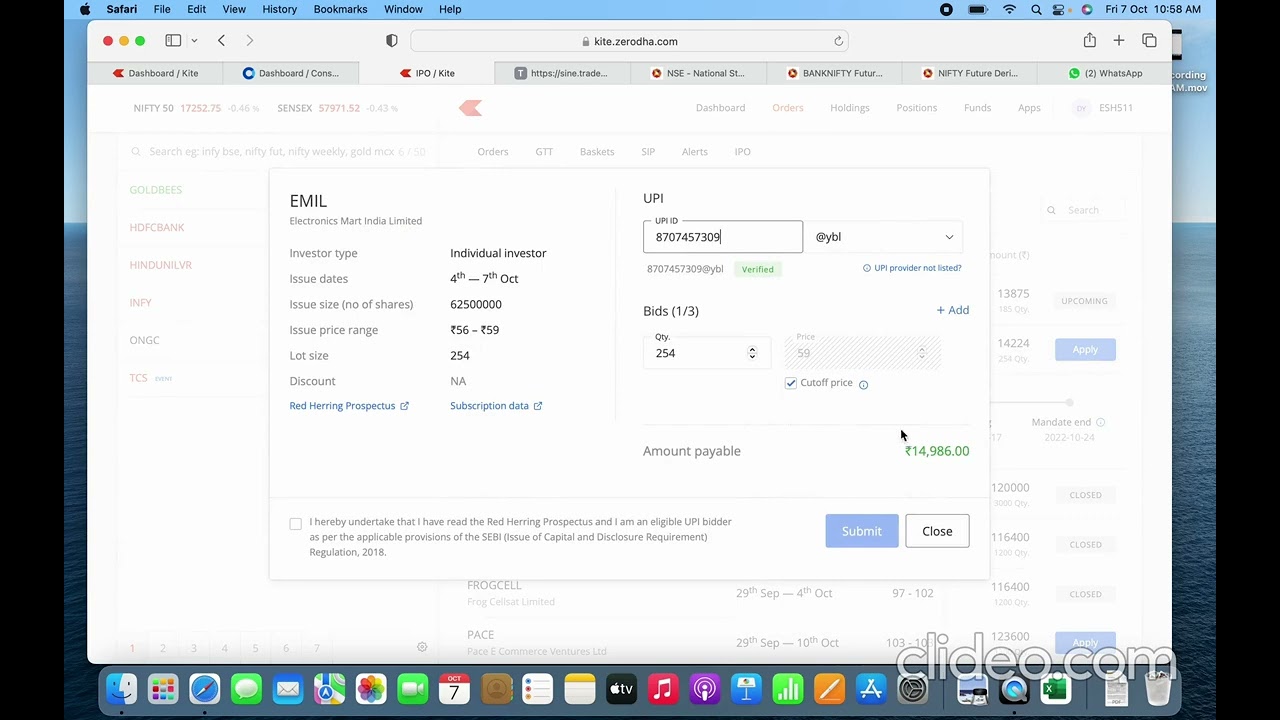1280x720 pixels.
Task: Select HDFCBANK in the marketwatch list
Action: tap(157, 227)
